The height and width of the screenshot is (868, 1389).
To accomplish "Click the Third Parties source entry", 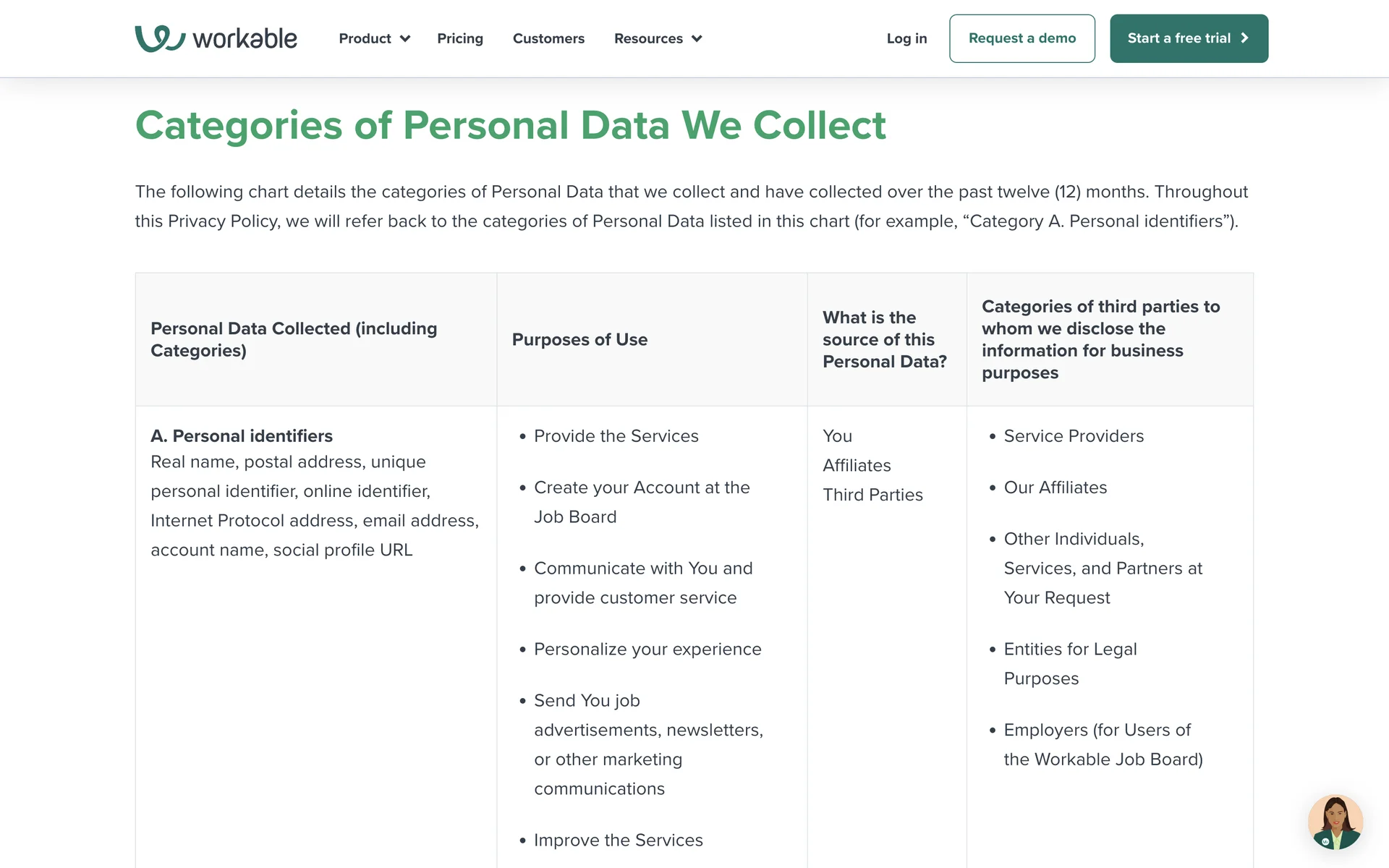I will [x=872, y=495].
